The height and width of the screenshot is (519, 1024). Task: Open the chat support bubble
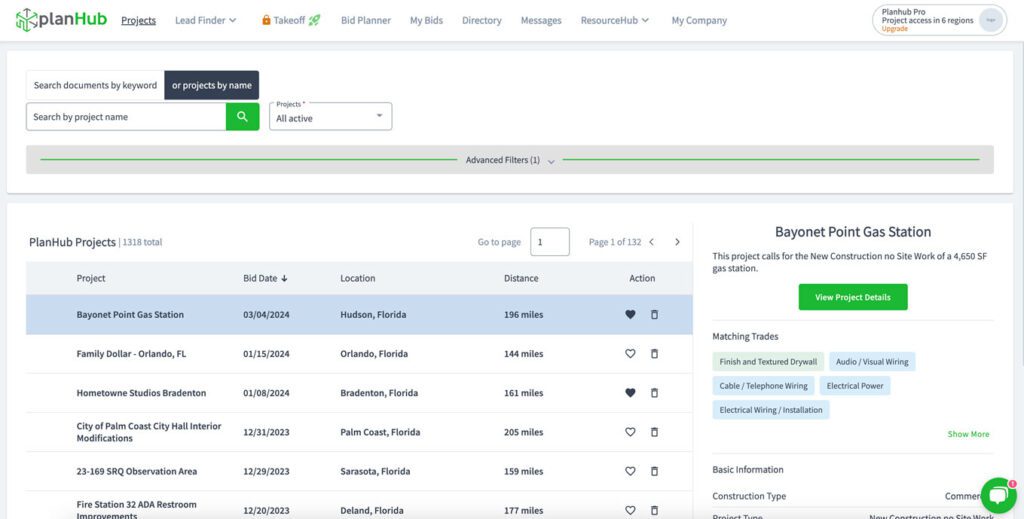click(998, 495)
